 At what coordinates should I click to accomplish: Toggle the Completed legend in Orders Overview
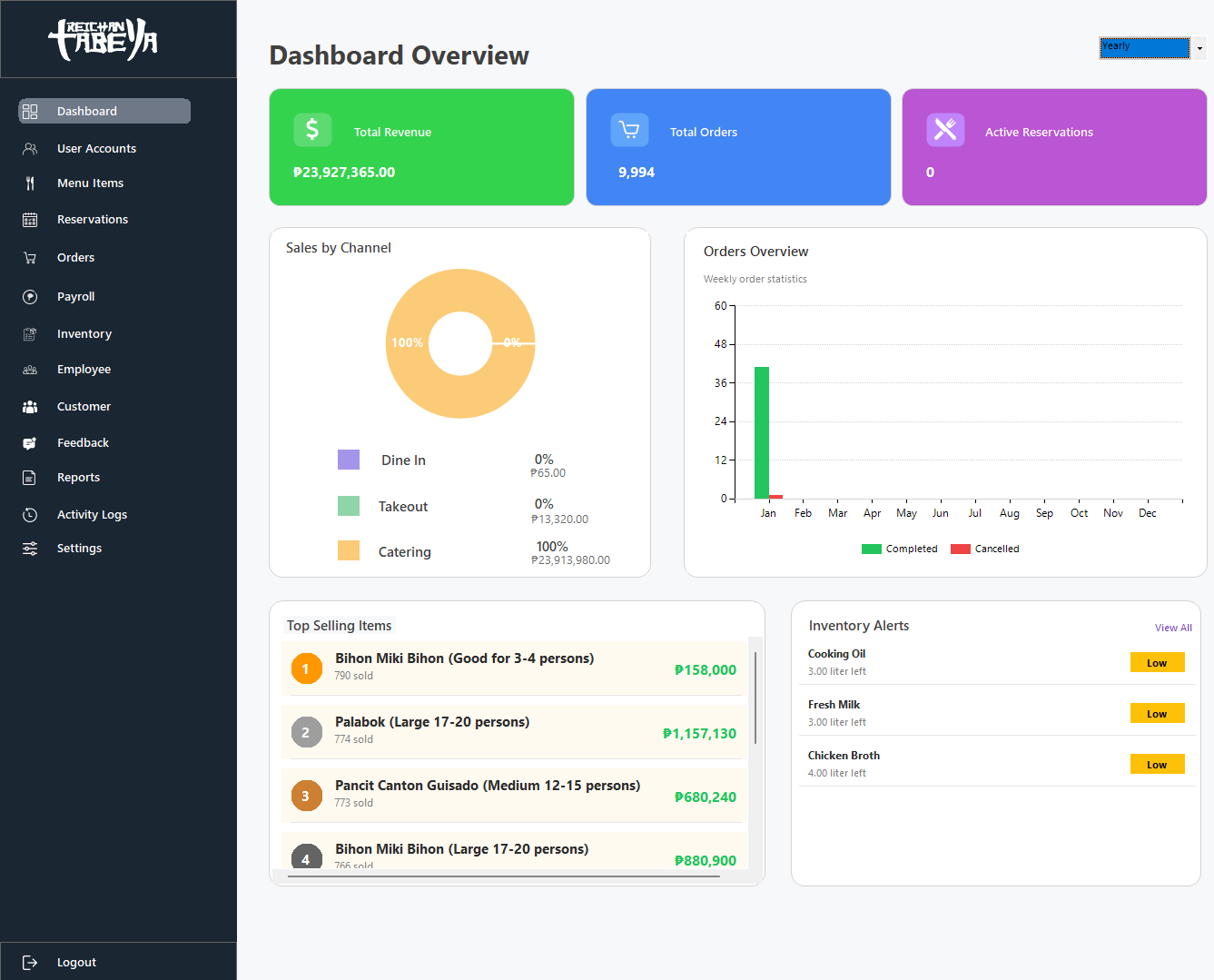[900, 549]
